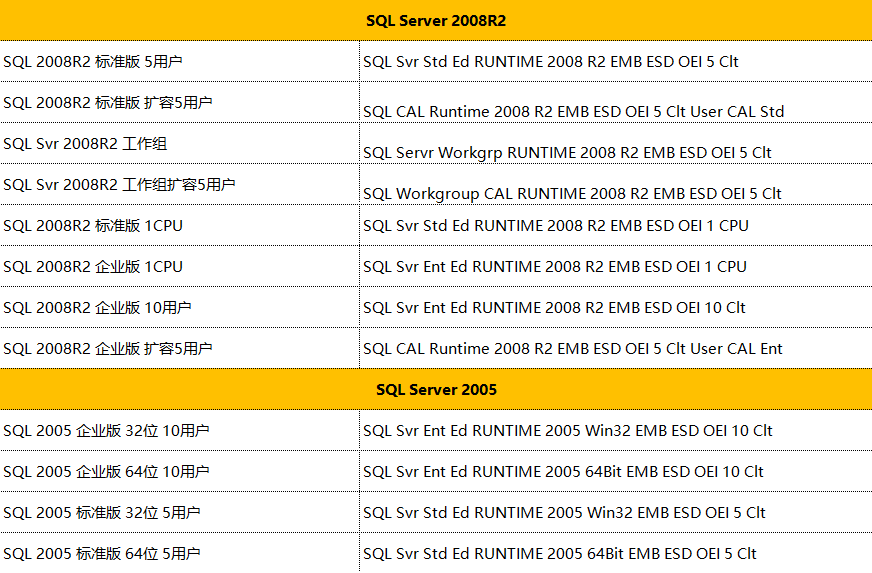Select the cell SQL 2005 标准版 32位 5用户
The height and width of the screenshot is (573, 872).
(180, 512)
